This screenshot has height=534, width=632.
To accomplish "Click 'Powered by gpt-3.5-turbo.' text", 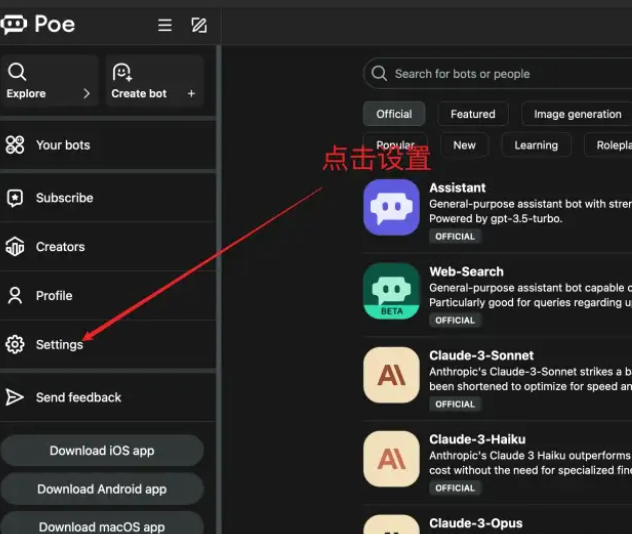I will [495, 219].
